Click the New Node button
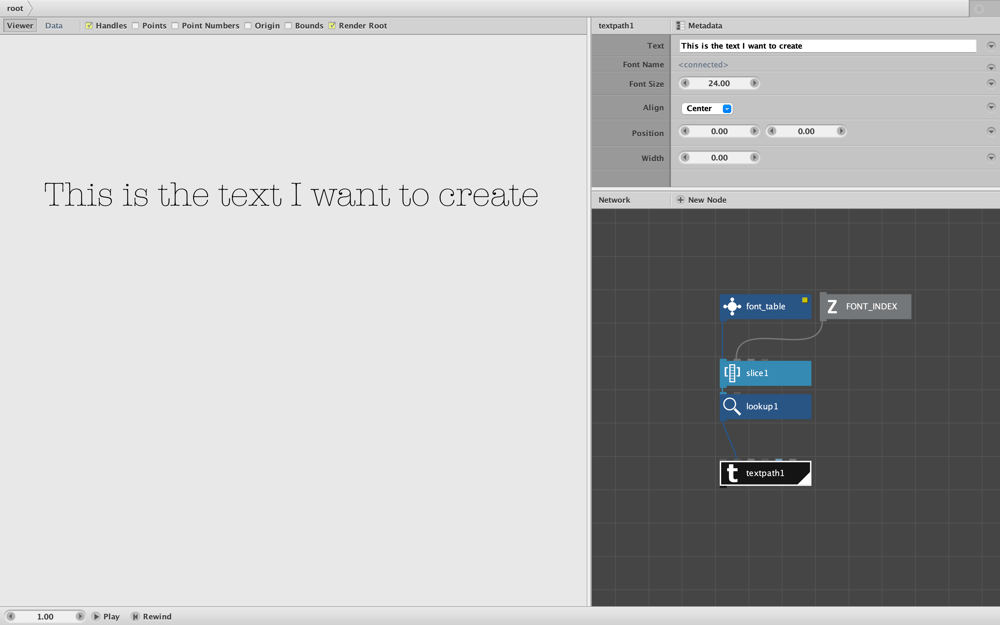 [701, 200]
